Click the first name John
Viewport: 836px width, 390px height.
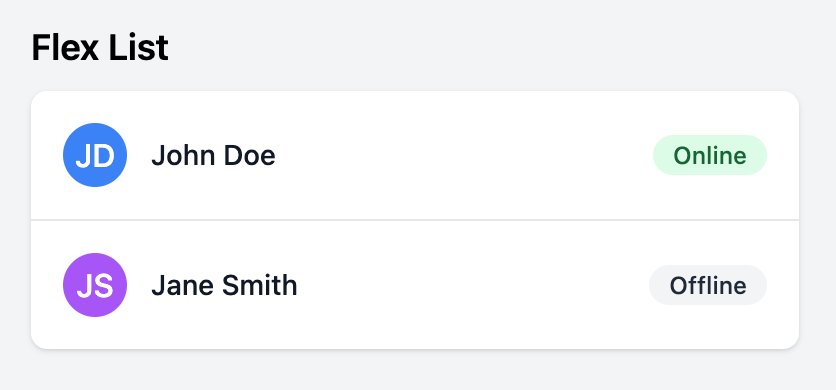pyautogui.click(x=183, y=155)
